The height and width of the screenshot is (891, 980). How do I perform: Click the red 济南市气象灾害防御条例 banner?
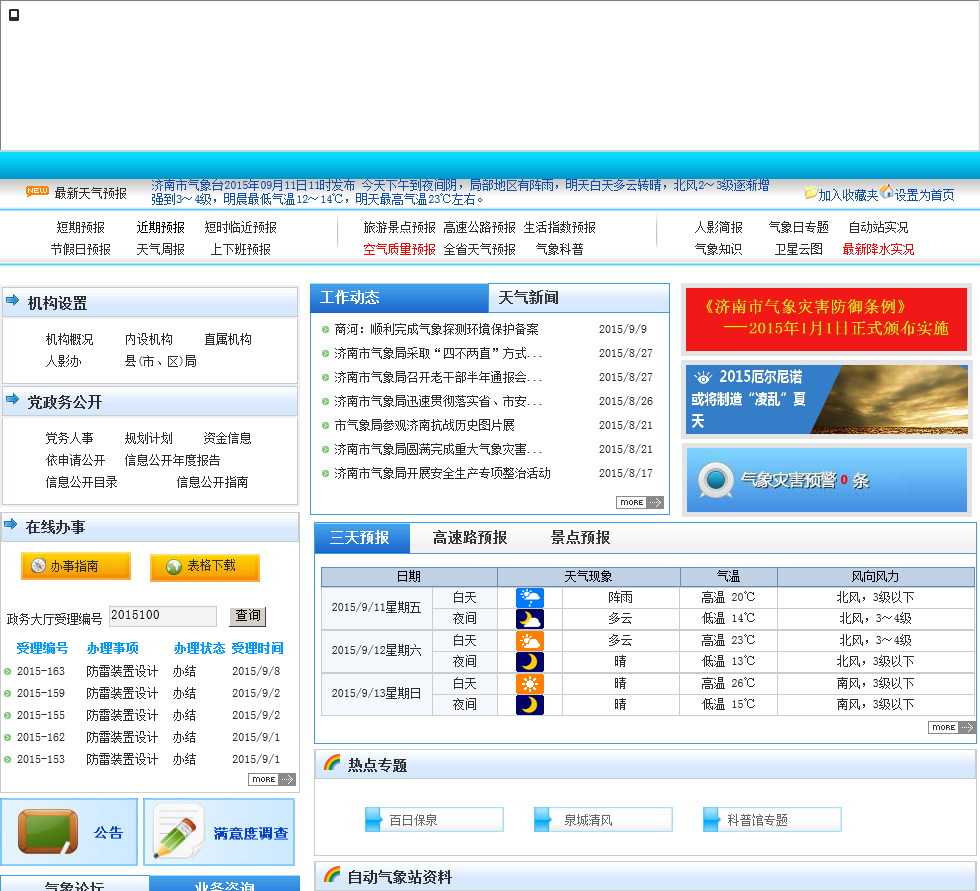[x=826, y=319]
